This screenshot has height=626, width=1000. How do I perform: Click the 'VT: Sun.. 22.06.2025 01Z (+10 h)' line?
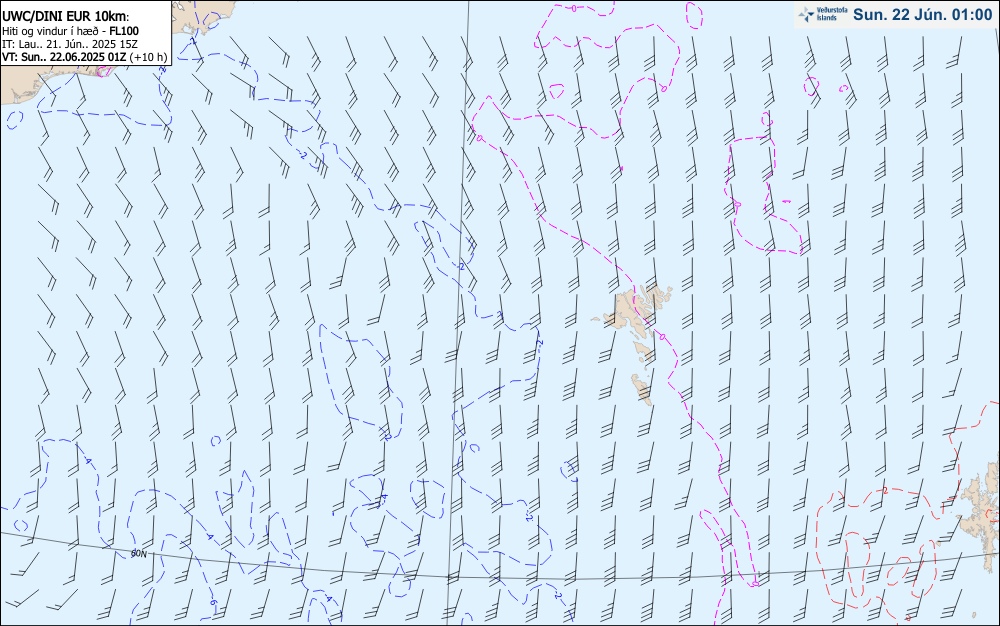click(84, 57)
